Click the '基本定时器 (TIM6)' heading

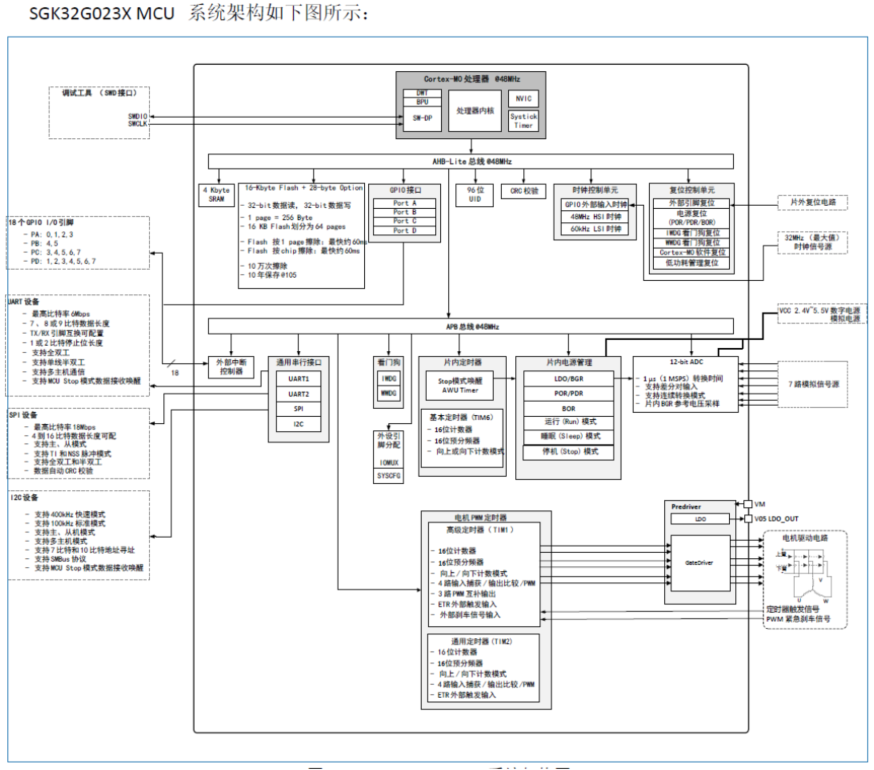click(x=461, y=417)
